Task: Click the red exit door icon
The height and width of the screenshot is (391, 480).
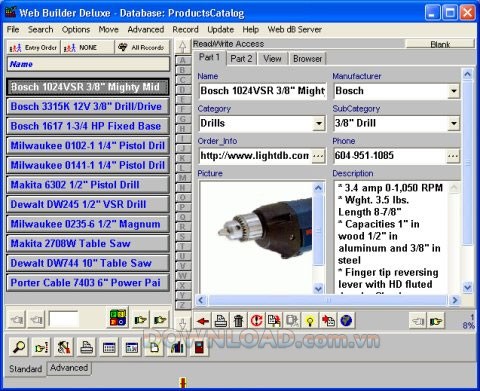Action: pos(199,347)
